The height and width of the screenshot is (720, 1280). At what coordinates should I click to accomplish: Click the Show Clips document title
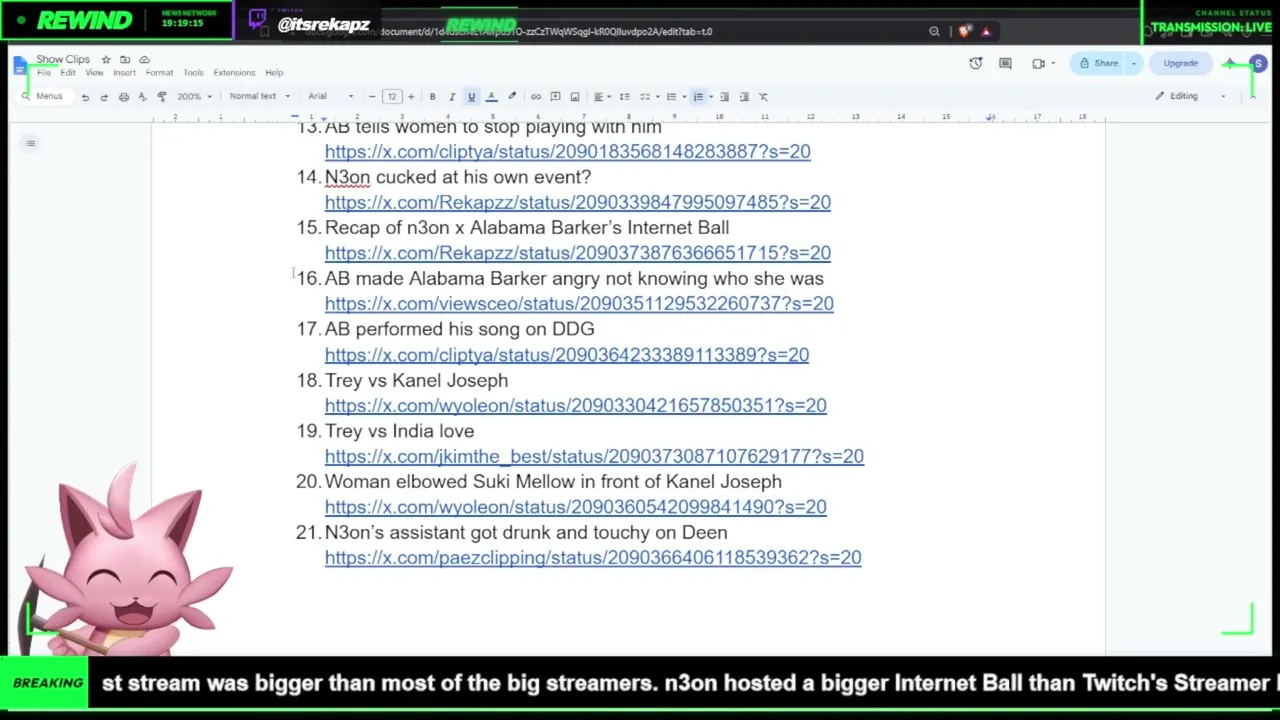tap(63, 60)
